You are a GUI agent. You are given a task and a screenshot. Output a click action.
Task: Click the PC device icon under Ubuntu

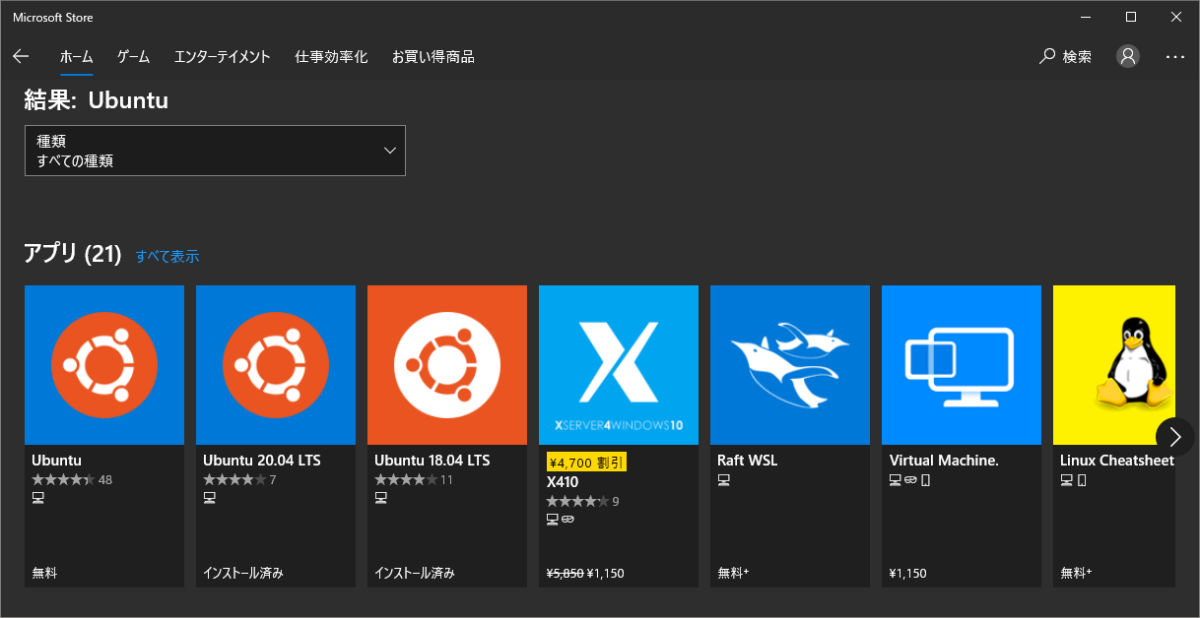[38, 498]
